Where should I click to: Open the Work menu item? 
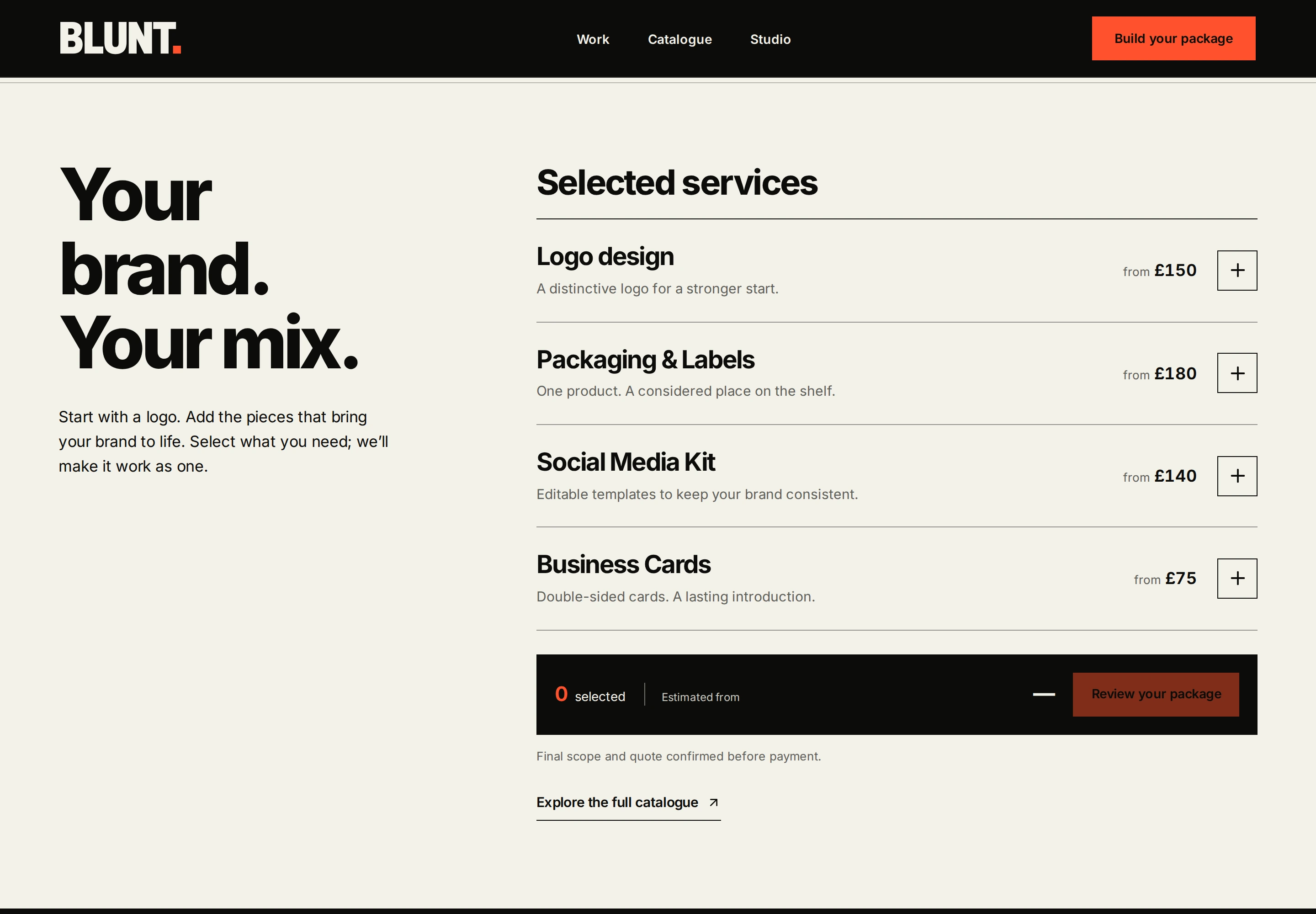coord(593,39)
